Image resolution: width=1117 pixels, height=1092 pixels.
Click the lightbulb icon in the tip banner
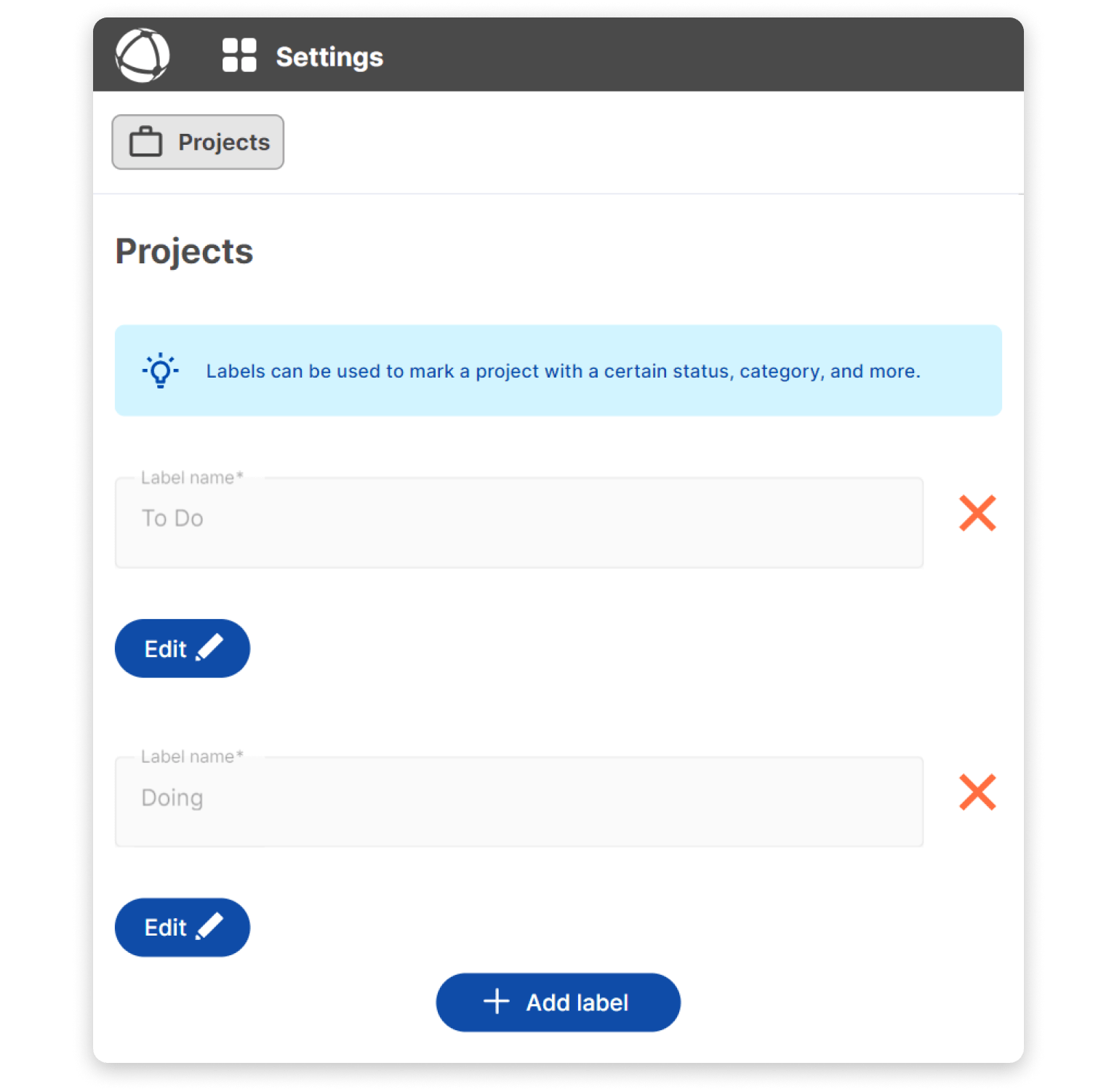160,371
